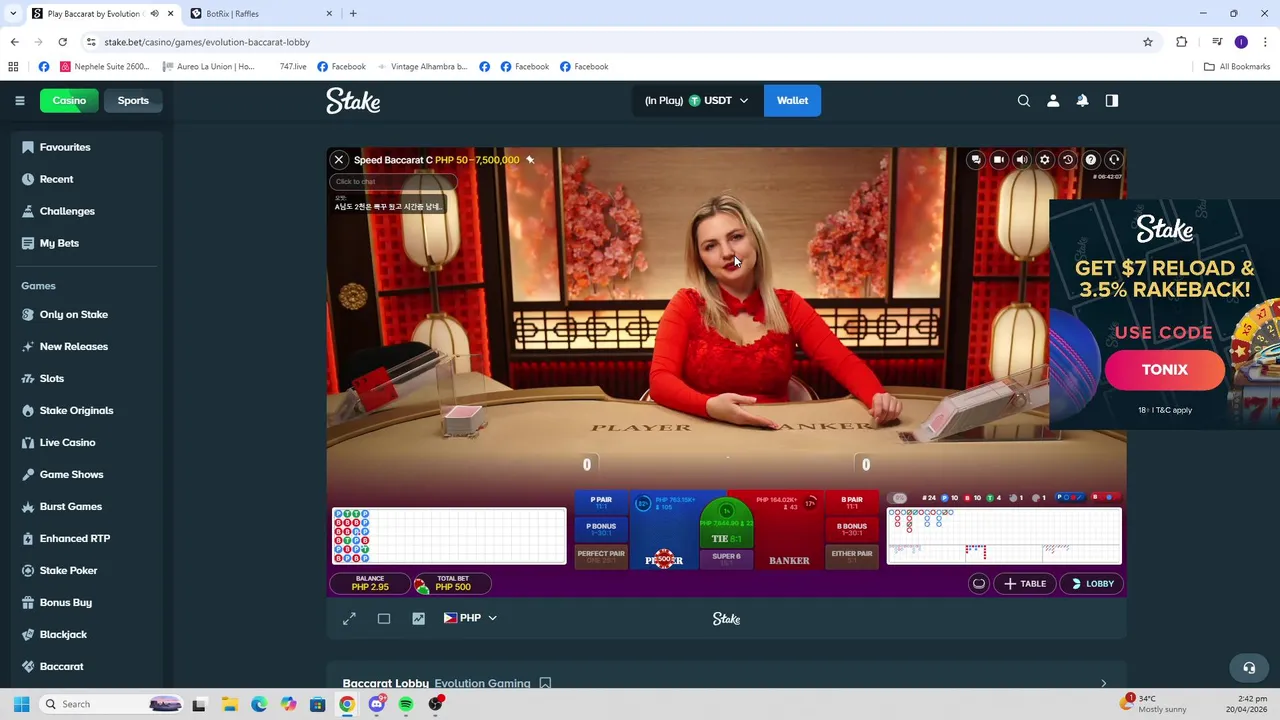Toggle the percentage statistics switch
The height and width of the screenshot is (720, 1280).
tap(899, 498)
